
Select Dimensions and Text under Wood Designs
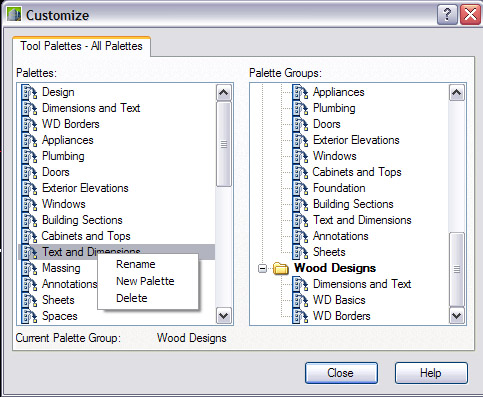coord(362,284)
